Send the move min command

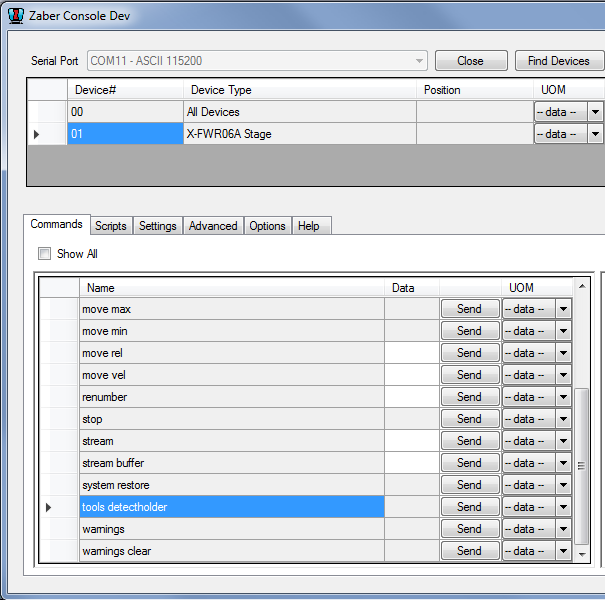tap(470, 331)
